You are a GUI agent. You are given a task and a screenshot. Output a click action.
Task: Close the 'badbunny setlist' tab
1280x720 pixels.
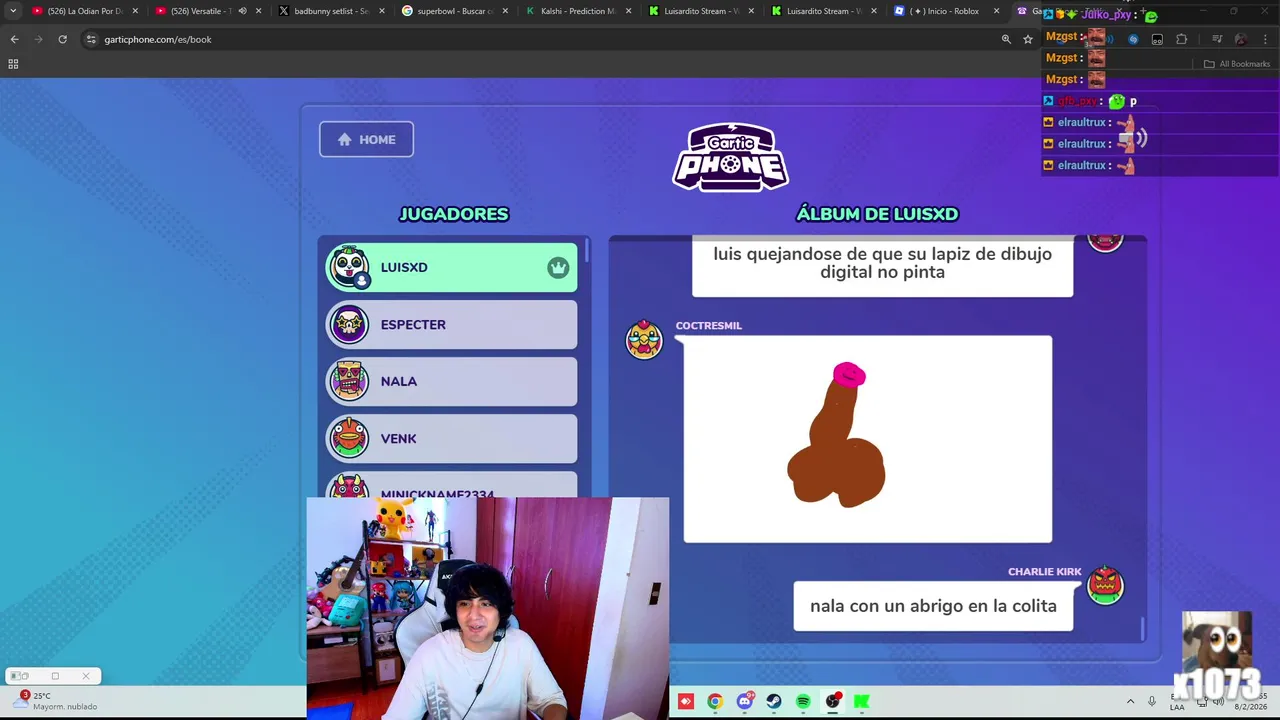coord(381,11)
